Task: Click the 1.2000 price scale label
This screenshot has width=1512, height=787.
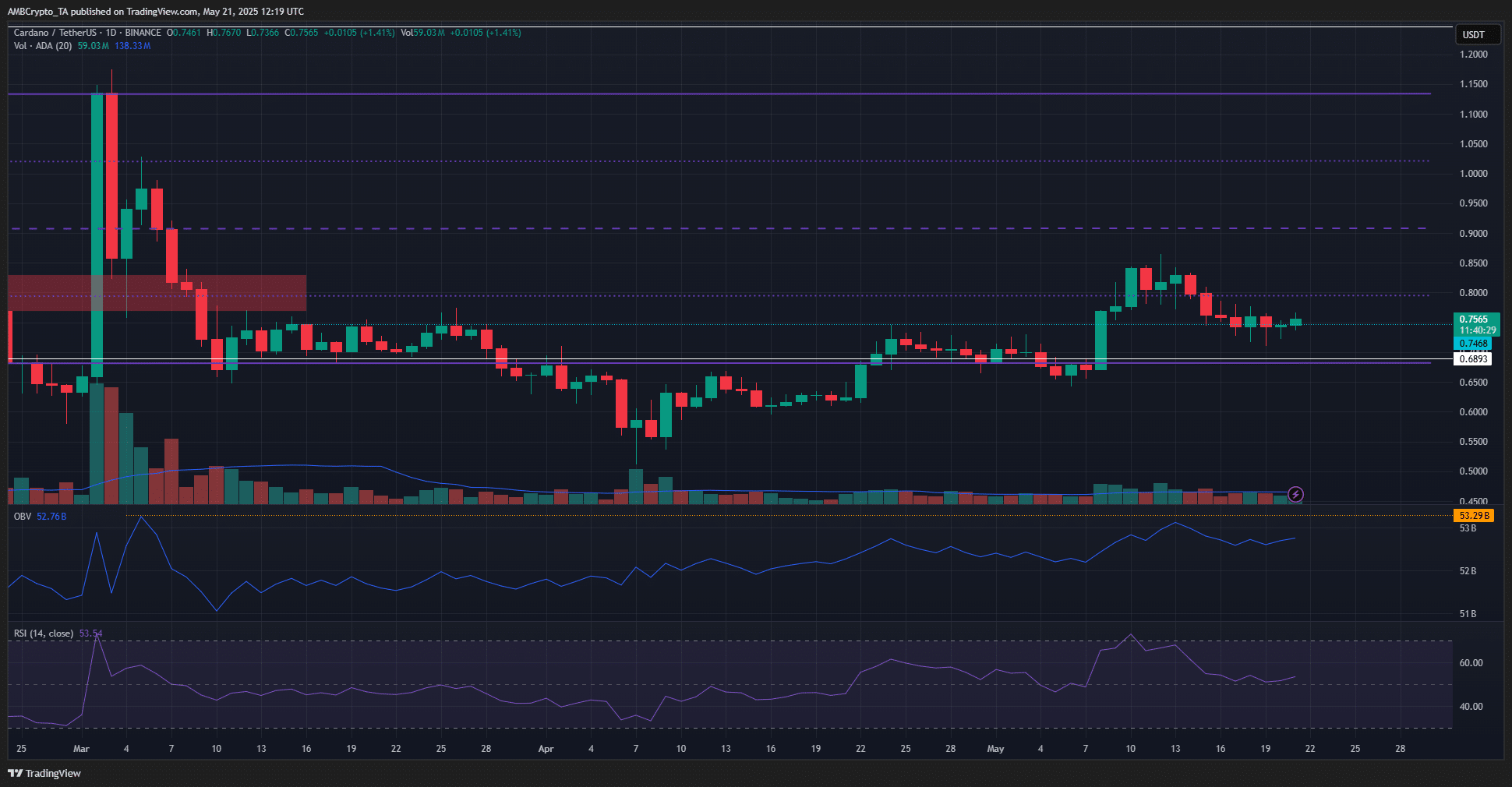Action: pyautogui.click(x=1473, y=55)
